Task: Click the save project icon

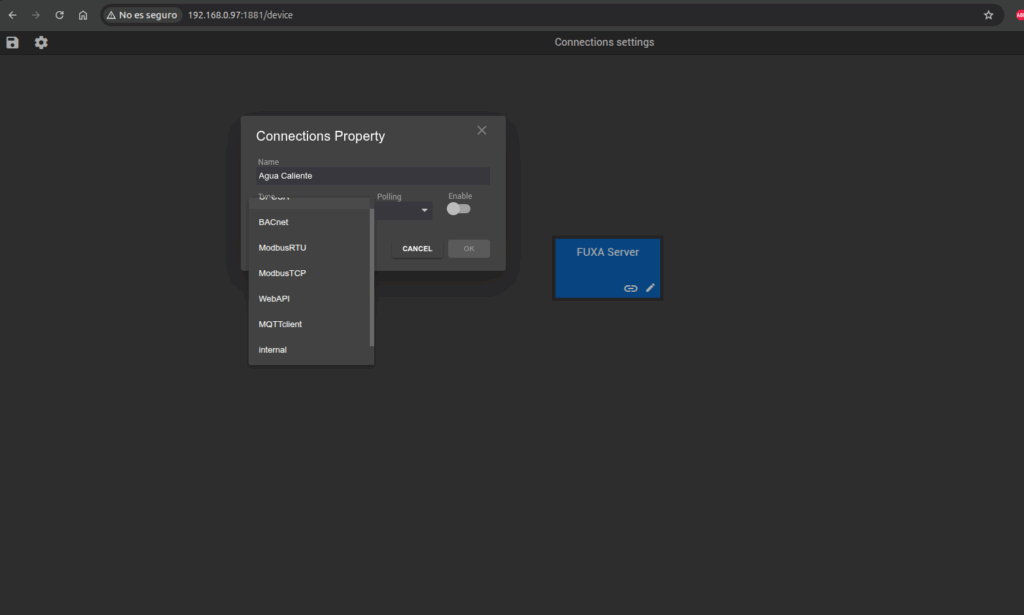Action: pos(13,43)
